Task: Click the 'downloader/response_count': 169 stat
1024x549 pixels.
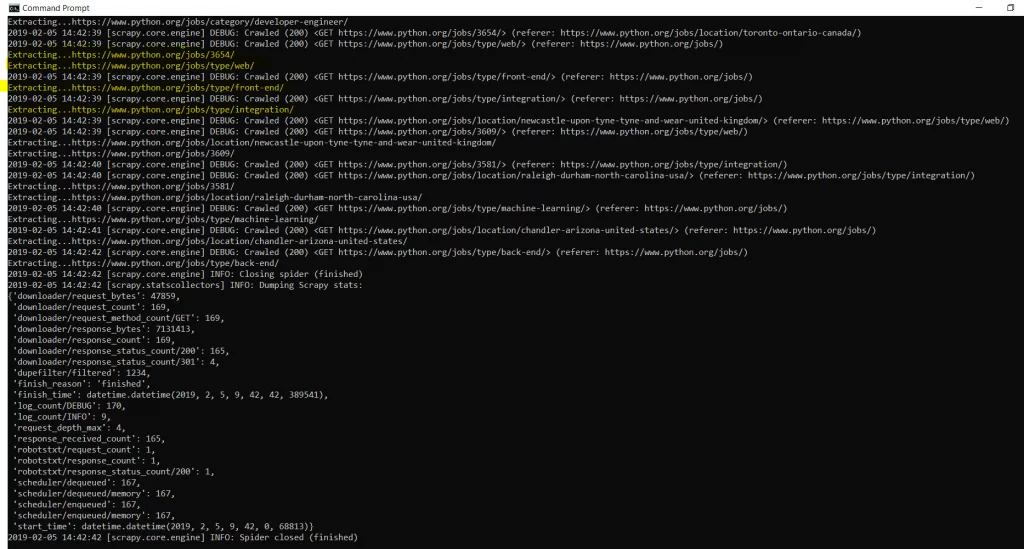Action: (94, 340)
